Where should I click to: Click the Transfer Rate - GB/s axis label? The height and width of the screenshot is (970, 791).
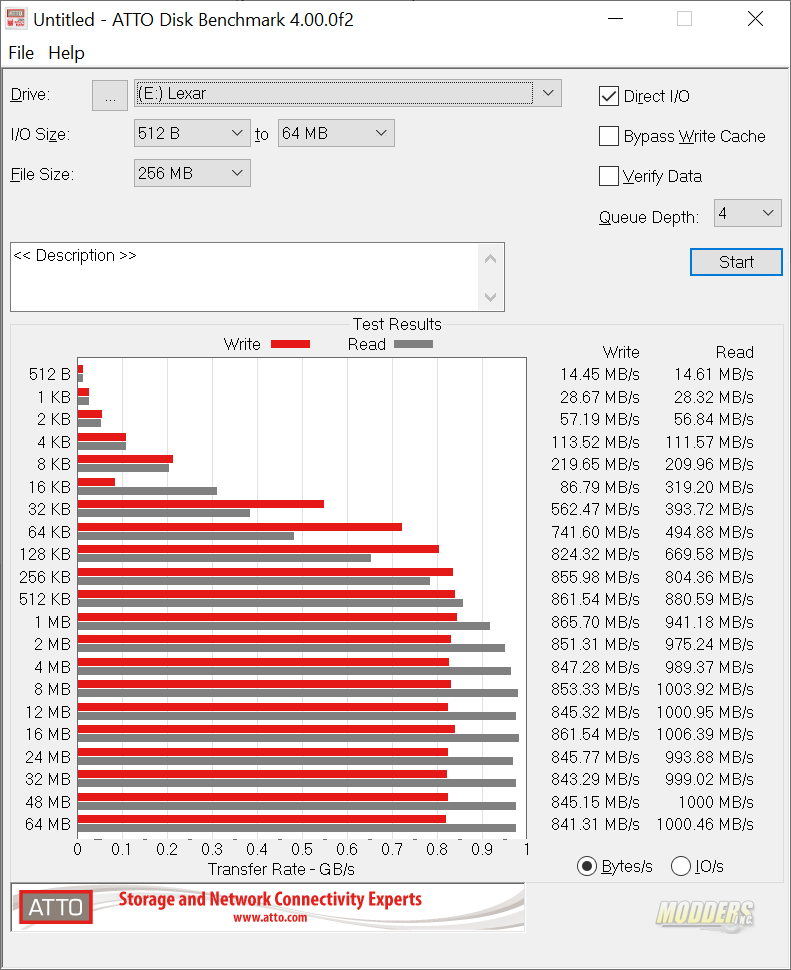point(281,870)
